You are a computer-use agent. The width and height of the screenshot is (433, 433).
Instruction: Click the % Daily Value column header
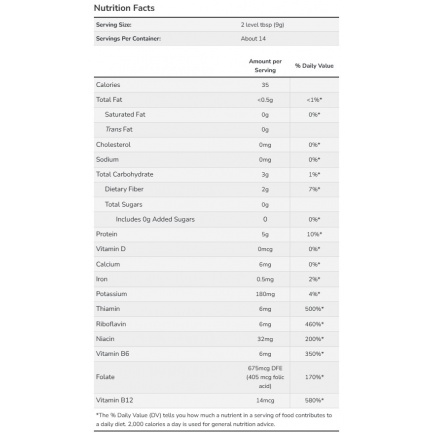[x=314, y=66]
